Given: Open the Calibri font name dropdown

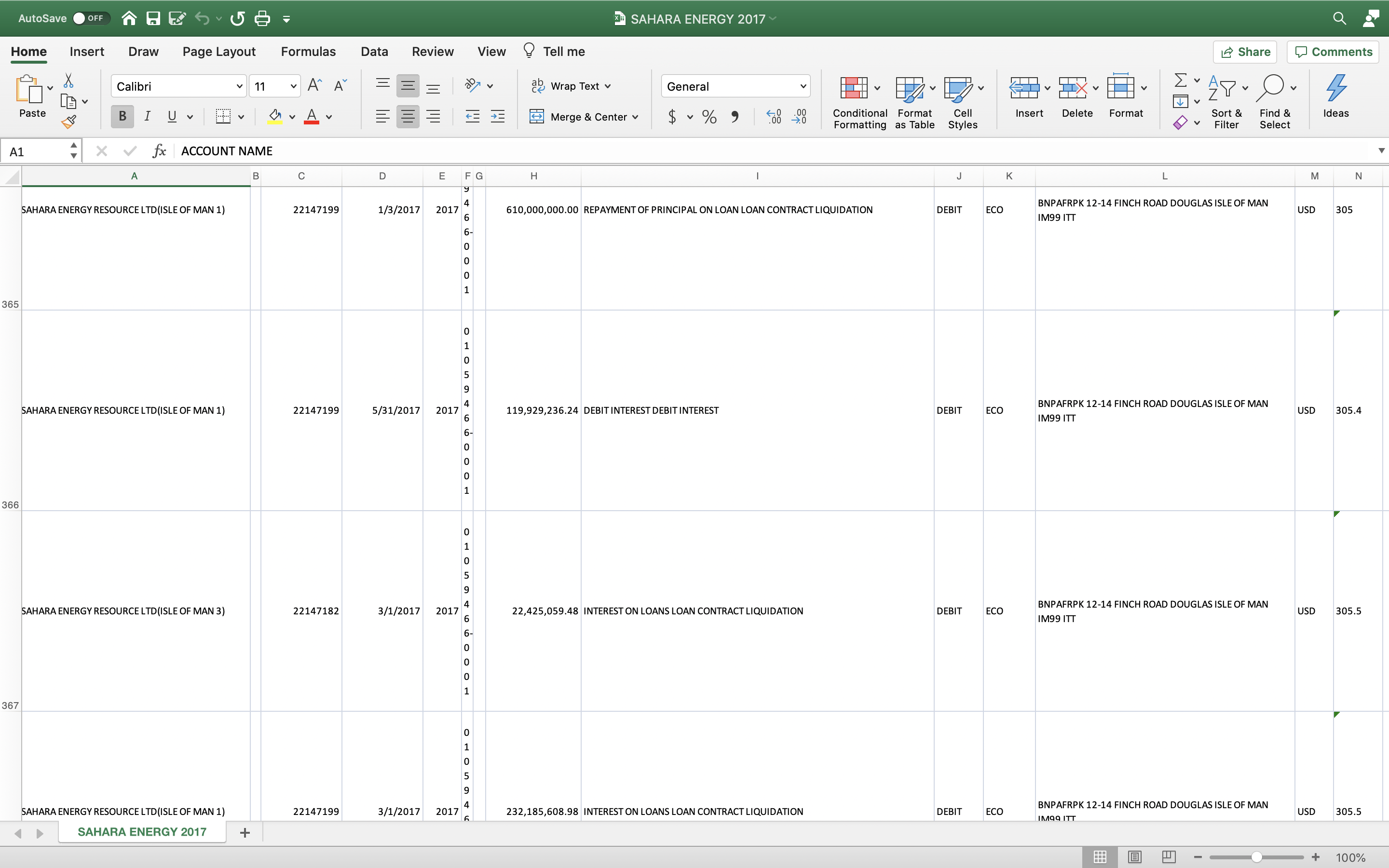Looking at the screenshot, I should [x=239, y=87].
